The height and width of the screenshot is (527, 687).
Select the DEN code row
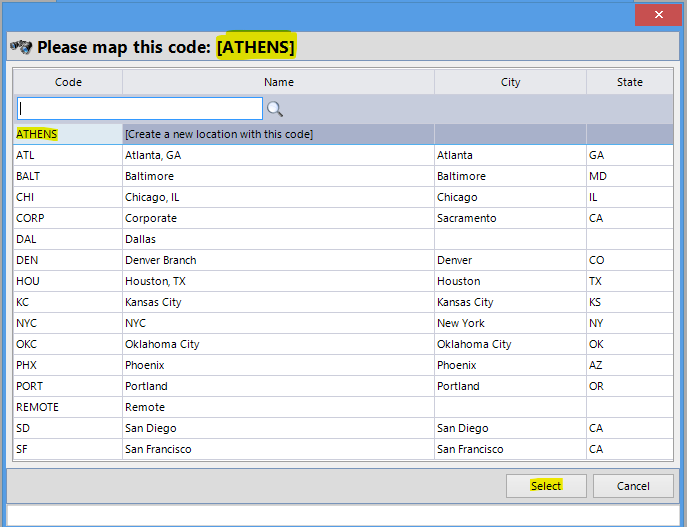pyautogui.click(x=68, y=260)
